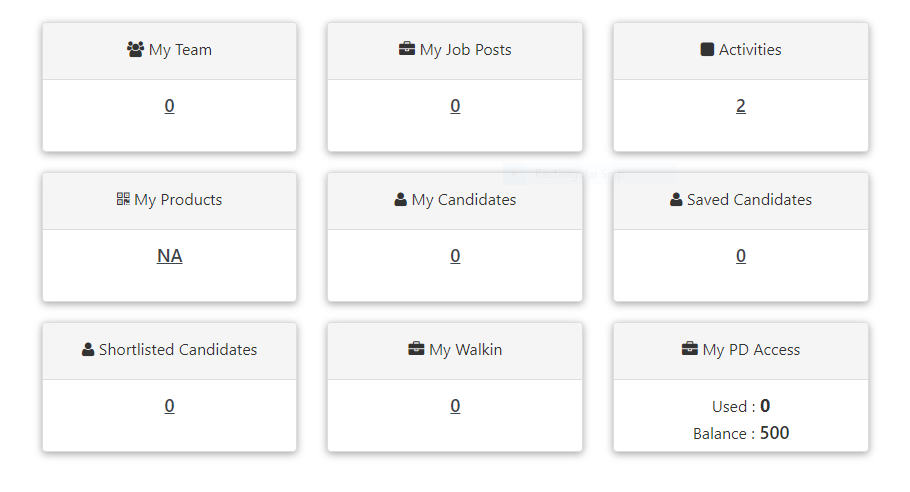The image size is (910, 492).
Task: Open the Activities count of 2
Action: click(741, 106)
